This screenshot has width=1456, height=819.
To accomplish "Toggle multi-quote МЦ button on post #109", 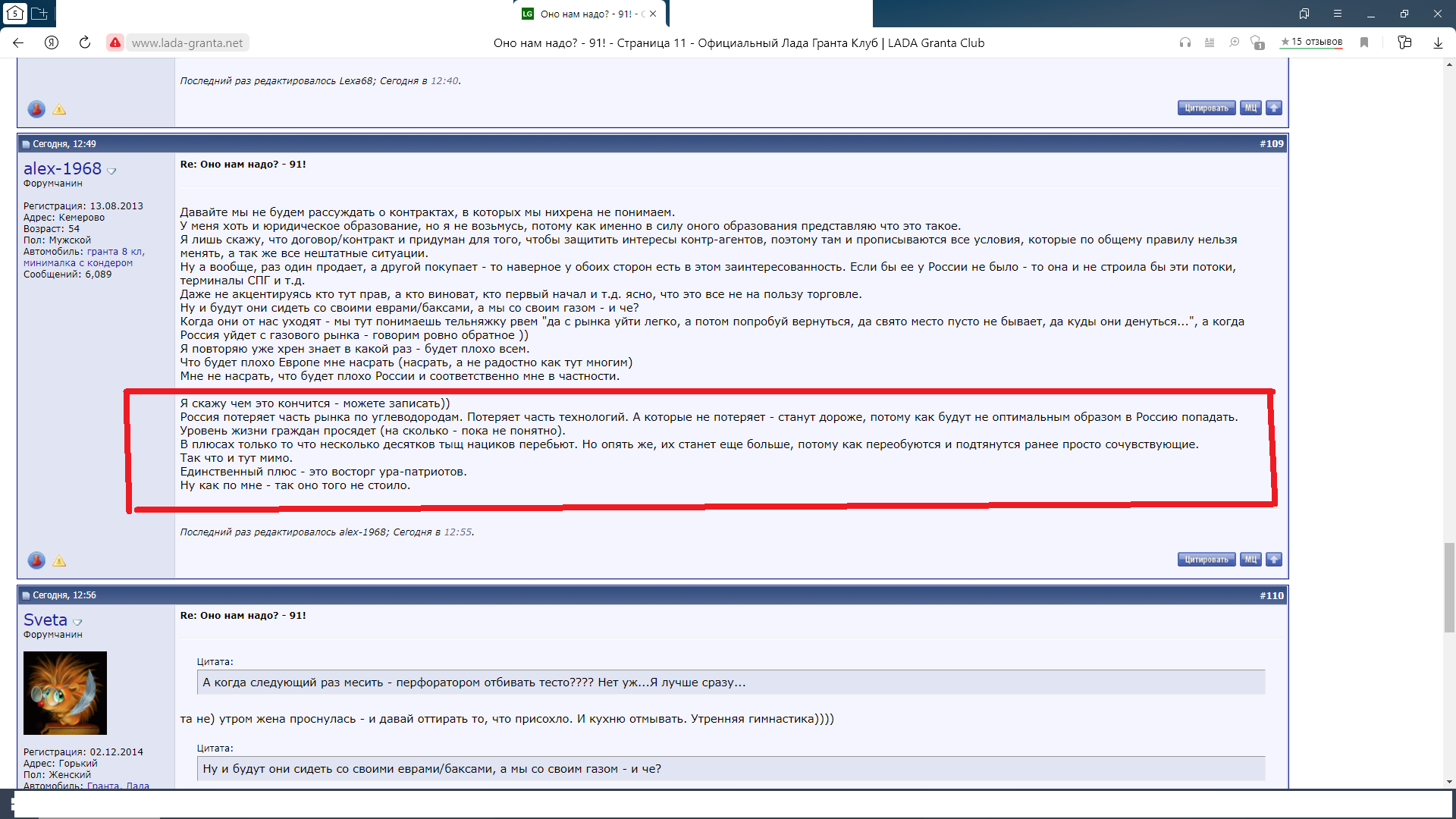I will (x=1250, y=560).
